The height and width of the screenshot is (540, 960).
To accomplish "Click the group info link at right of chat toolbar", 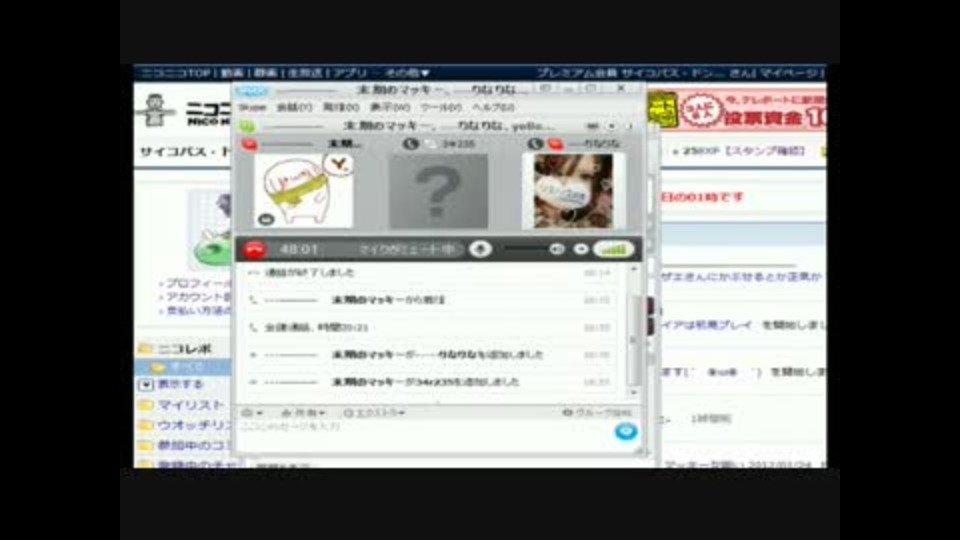I will 597,413.
